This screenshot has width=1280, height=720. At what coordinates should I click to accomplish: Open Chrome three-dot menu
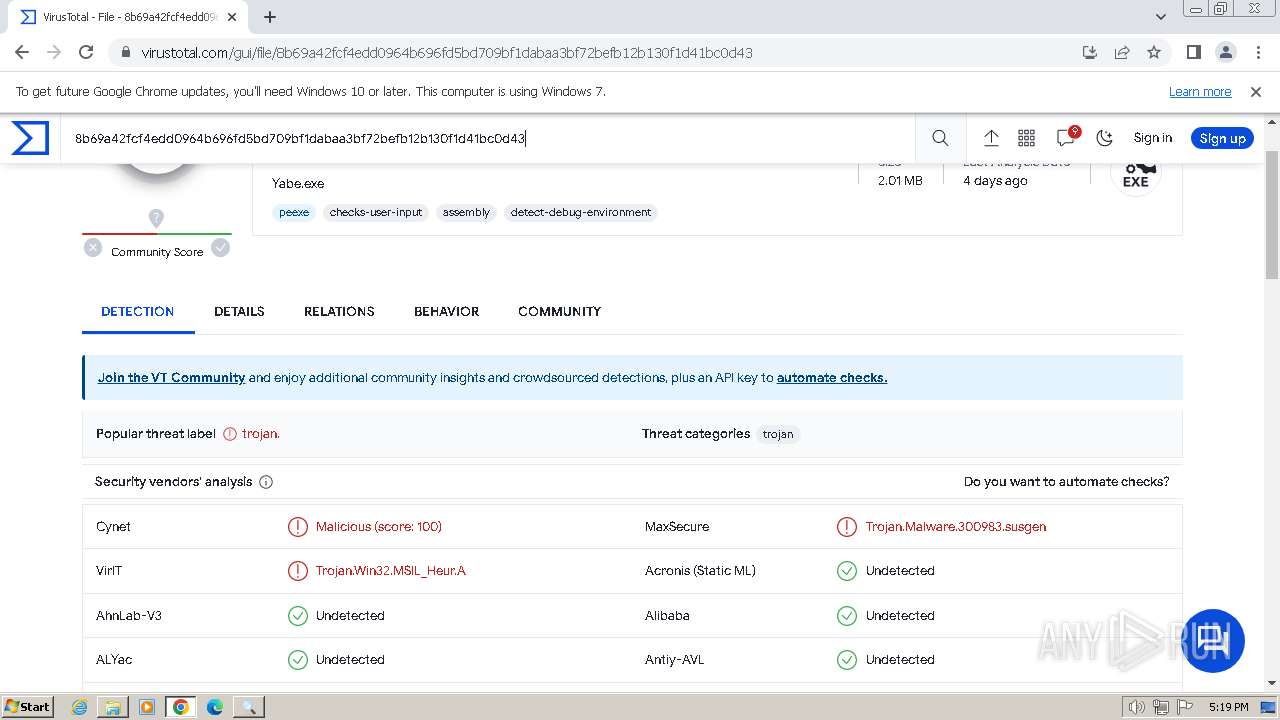tap(1257, 53)
